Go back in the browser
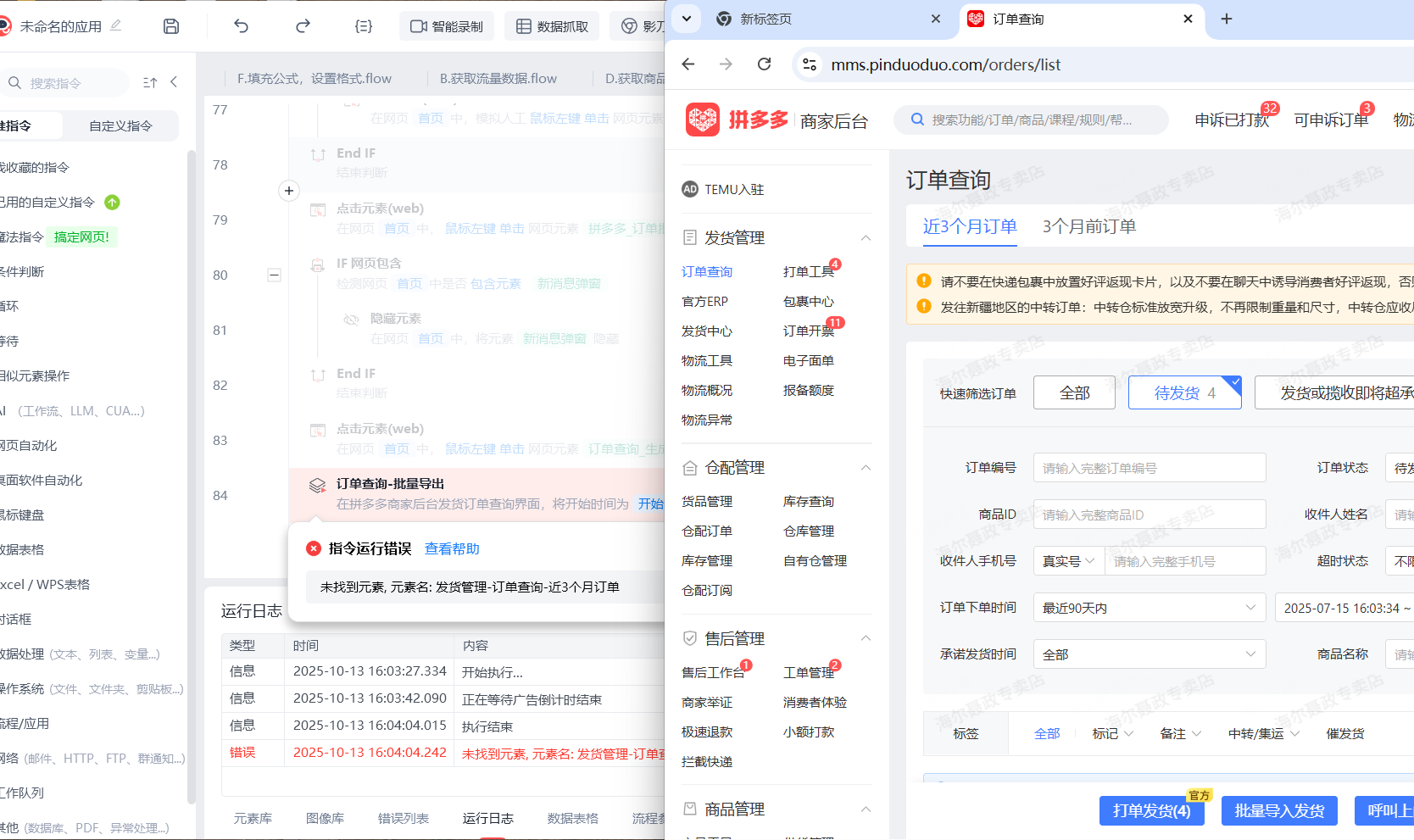 [688, 64]
